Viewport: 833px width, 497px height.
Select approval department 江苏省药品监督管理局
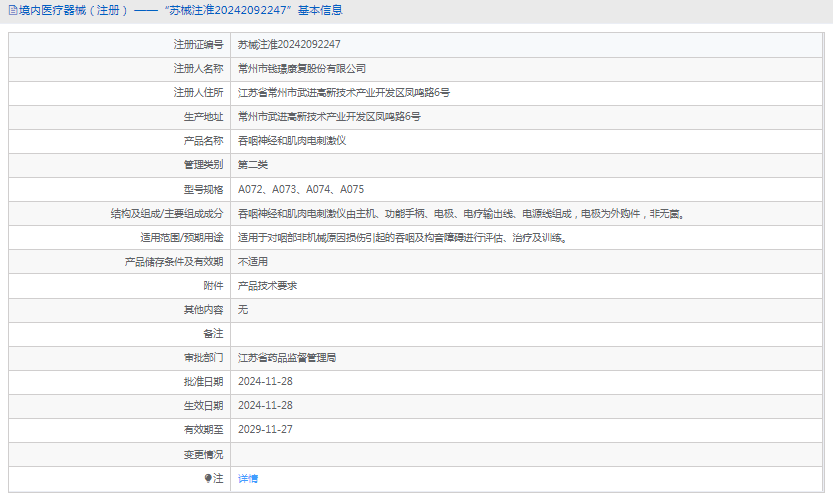click(x=287, y=357)
